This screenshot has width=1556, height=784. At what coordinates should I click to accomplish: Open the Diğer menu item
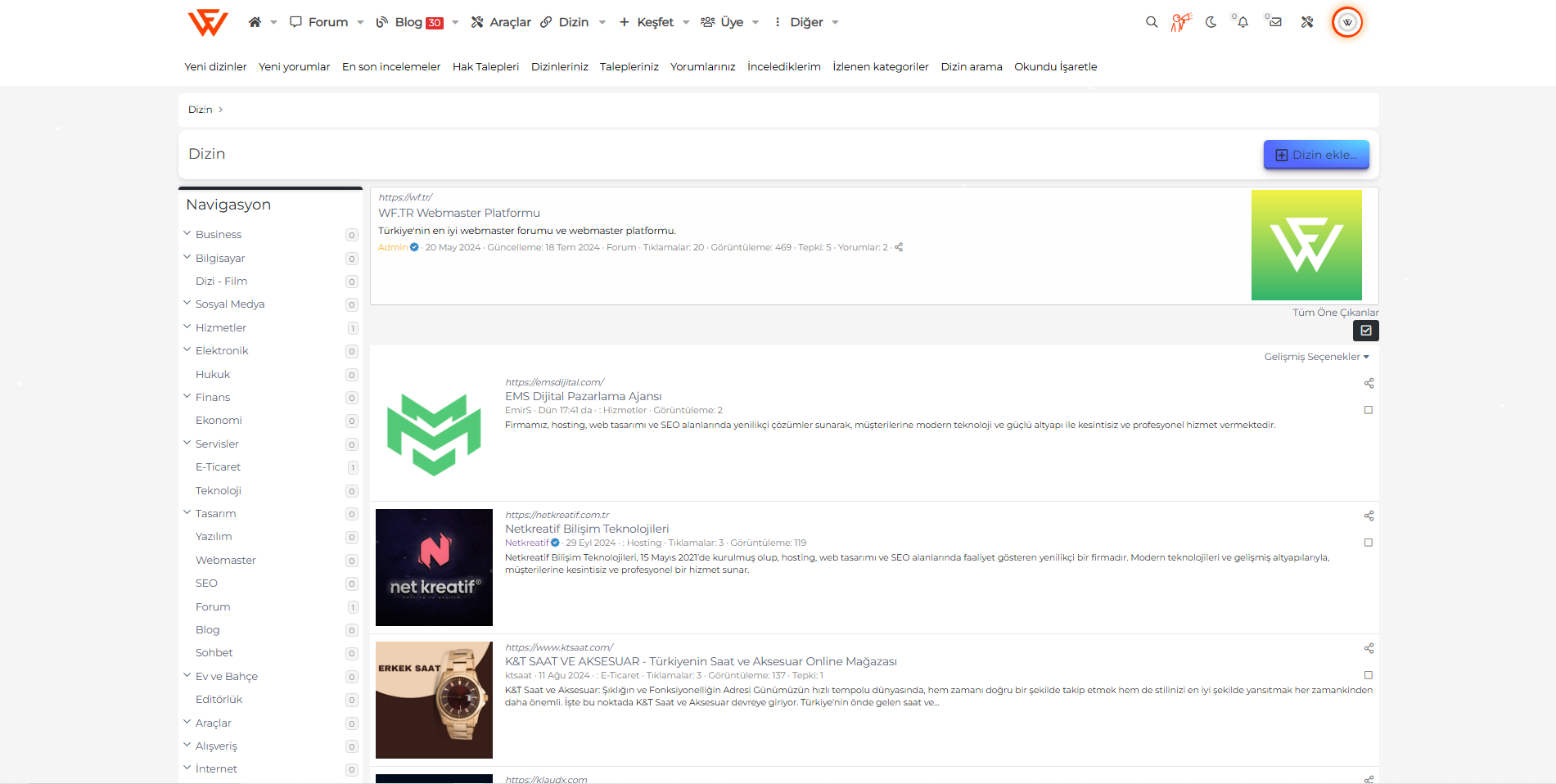(x=799, y=22)
